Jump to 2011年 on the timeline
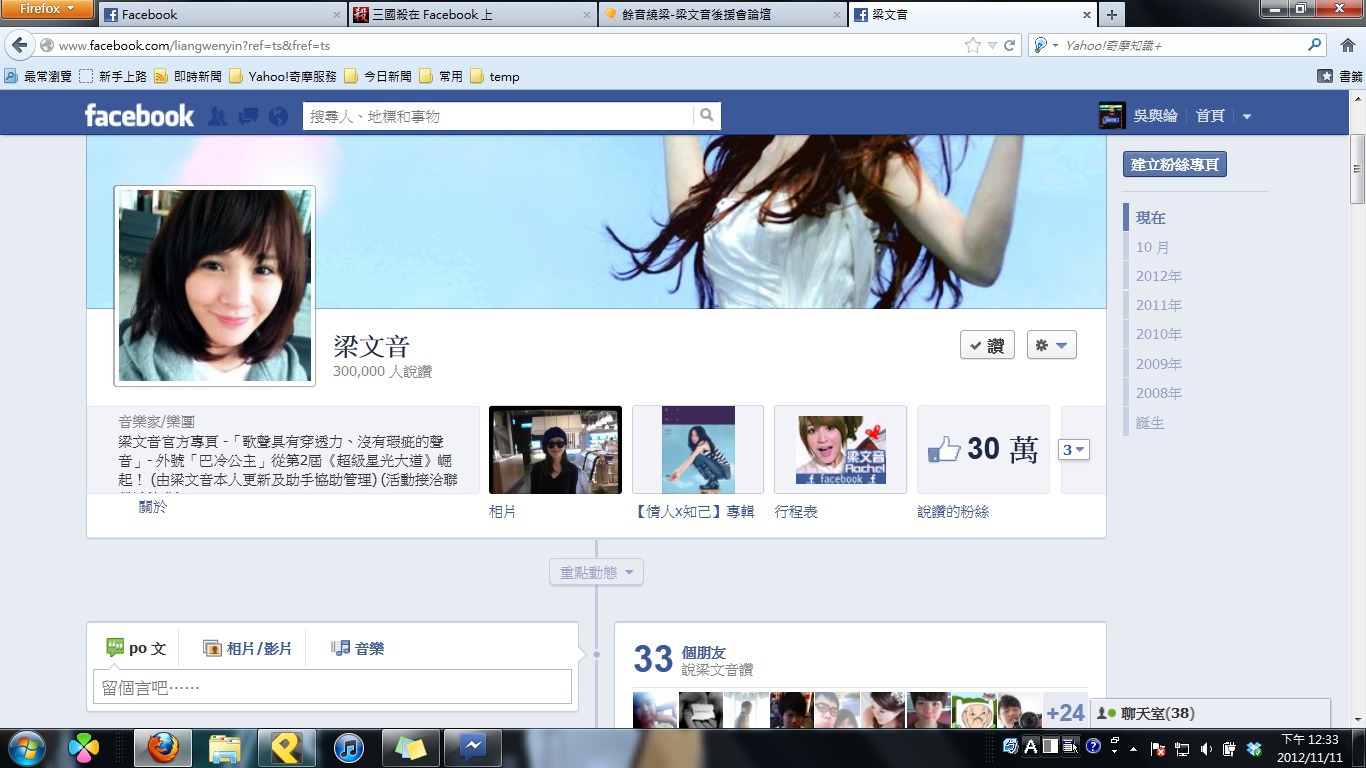This screenshot has width=1366, height=768. click(1158, 305)
